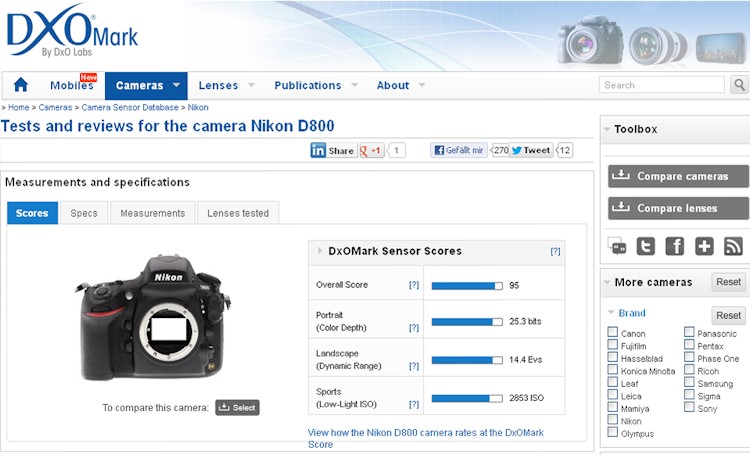
Task: Tweet this page via Twitter button
Action: [x=531, y=150]
